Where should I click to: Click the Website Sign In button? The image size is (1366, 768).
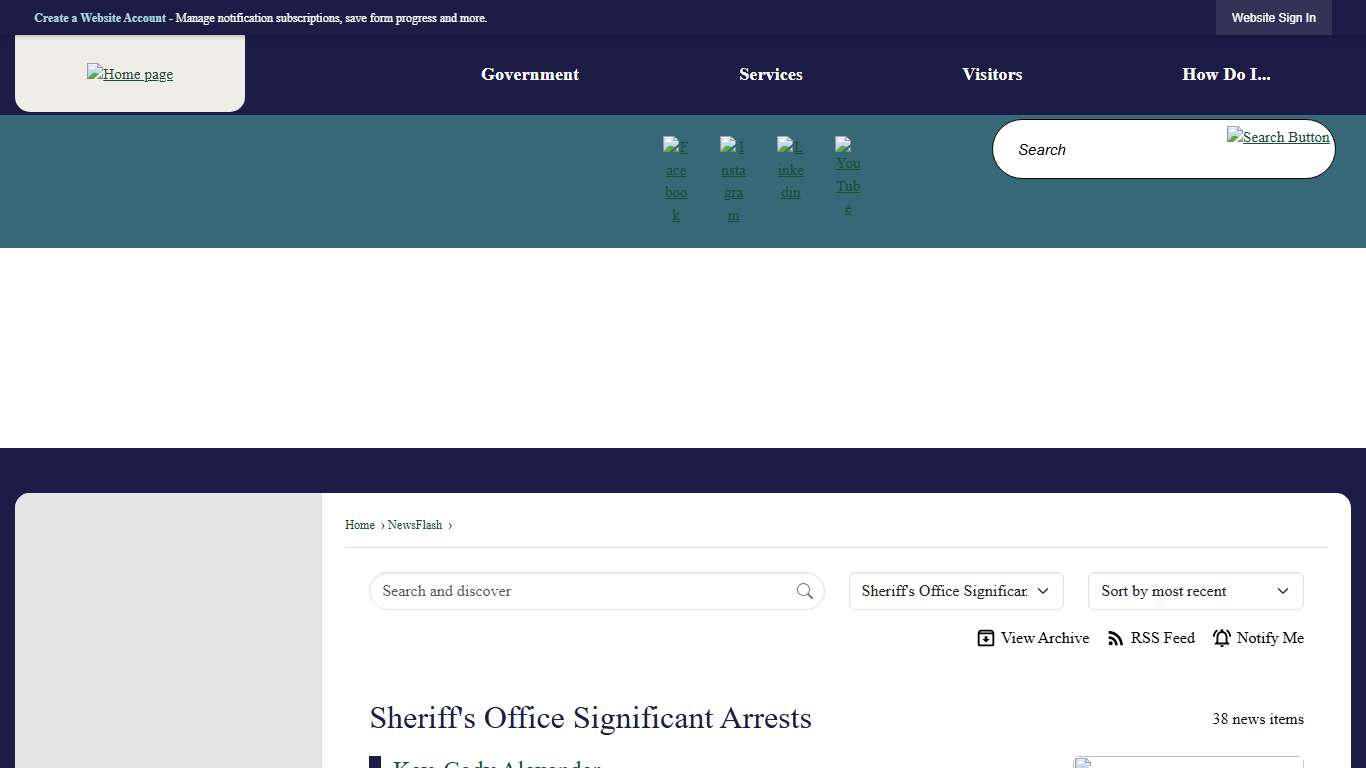[x=1273, y=18]
